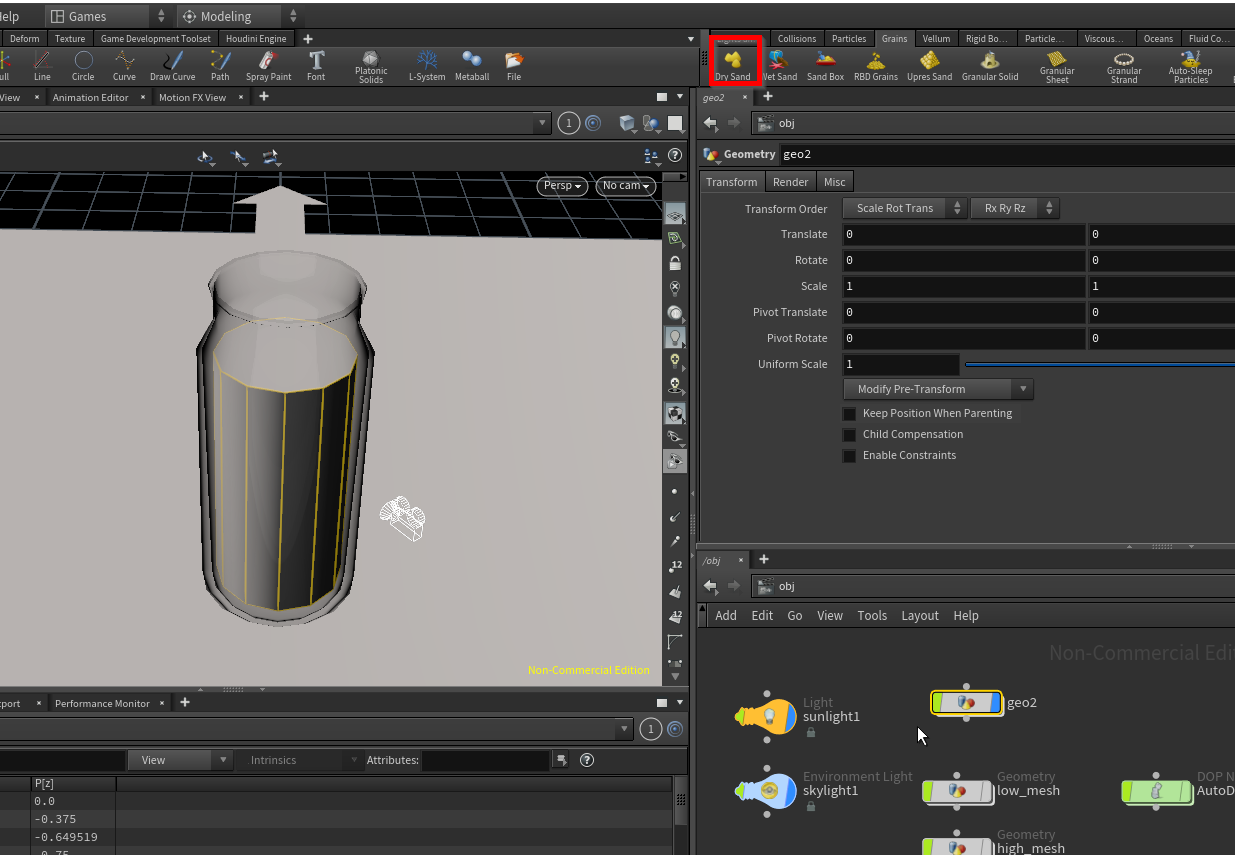Click the Uniform Scale value field
The height and width of the screenshot is (855, 1235).
[x=901, y=365]
